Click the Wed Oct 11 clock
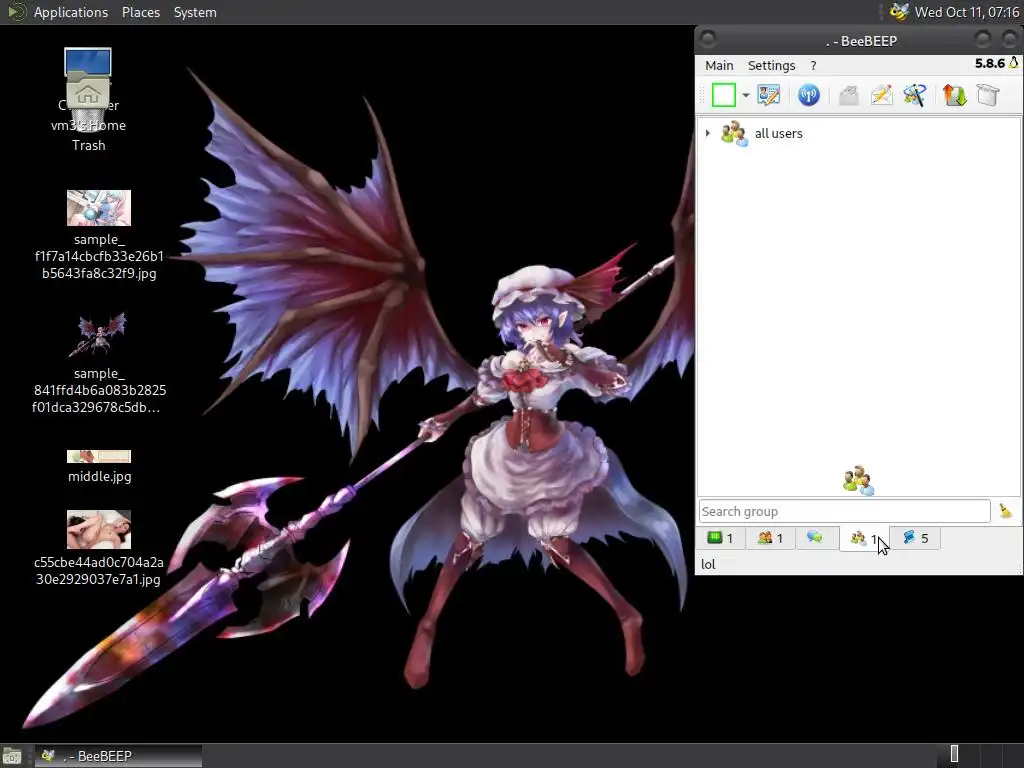Viewport: 1024px width, 768px height. coord(967,12)
